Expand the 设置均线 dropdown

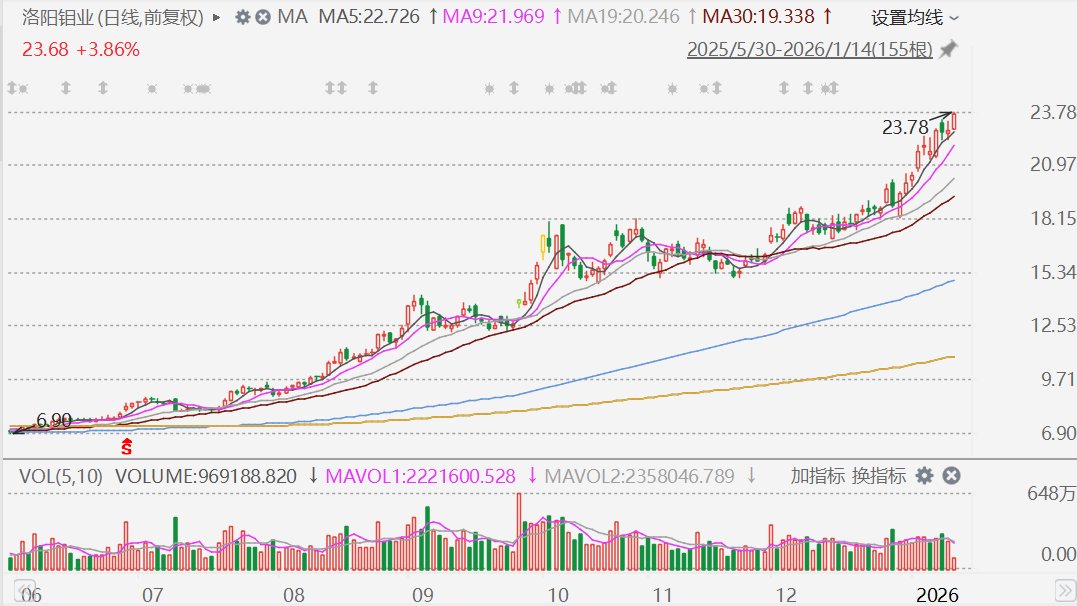pos(914,17)
